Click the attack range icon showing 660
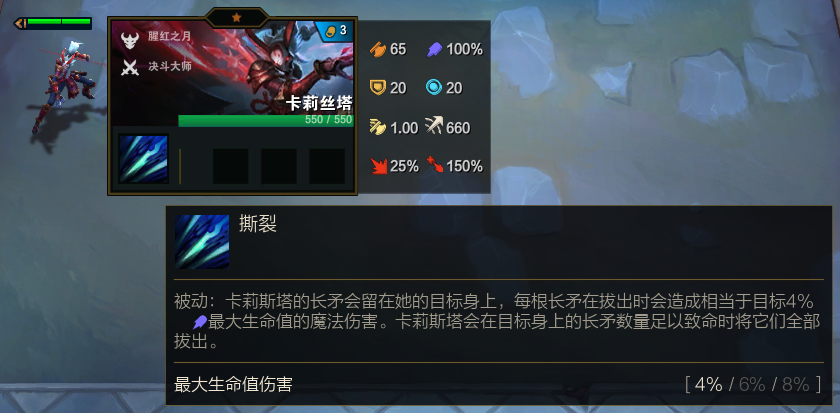The height and width of the screenshot is (413, 840). tap(434, 127)
